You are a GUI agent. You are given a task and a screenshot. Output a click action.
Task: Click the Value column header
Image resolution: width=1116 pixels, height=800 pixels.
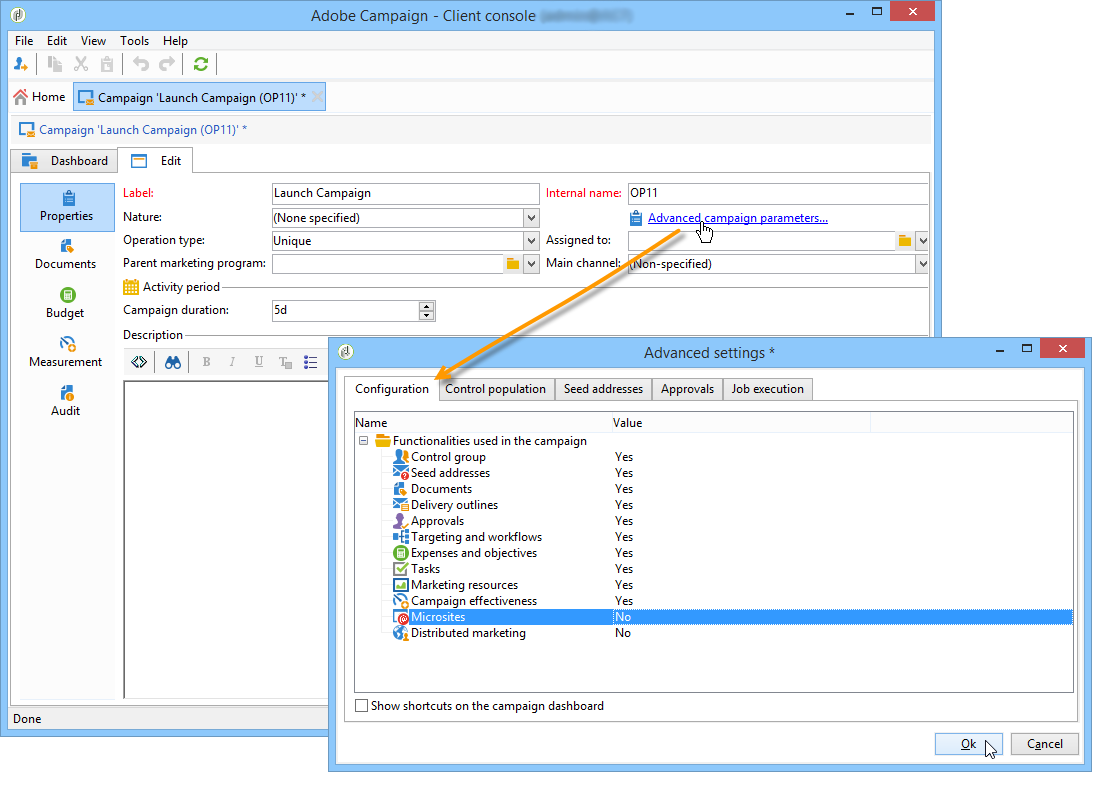pos(740,423)
